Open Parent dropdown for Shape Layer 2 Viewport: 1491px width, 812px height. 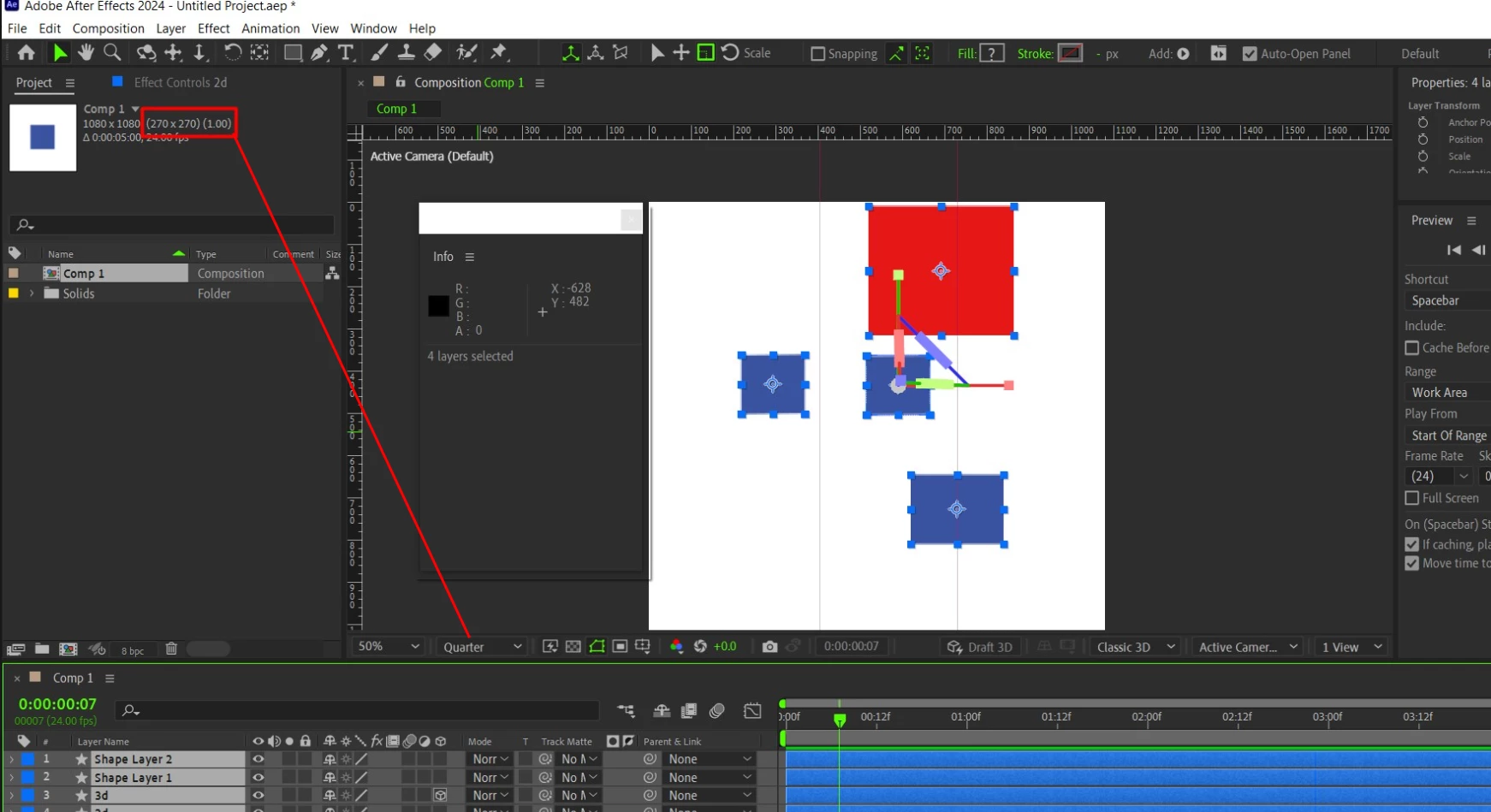pyautogui.click(x=710, y=759)
